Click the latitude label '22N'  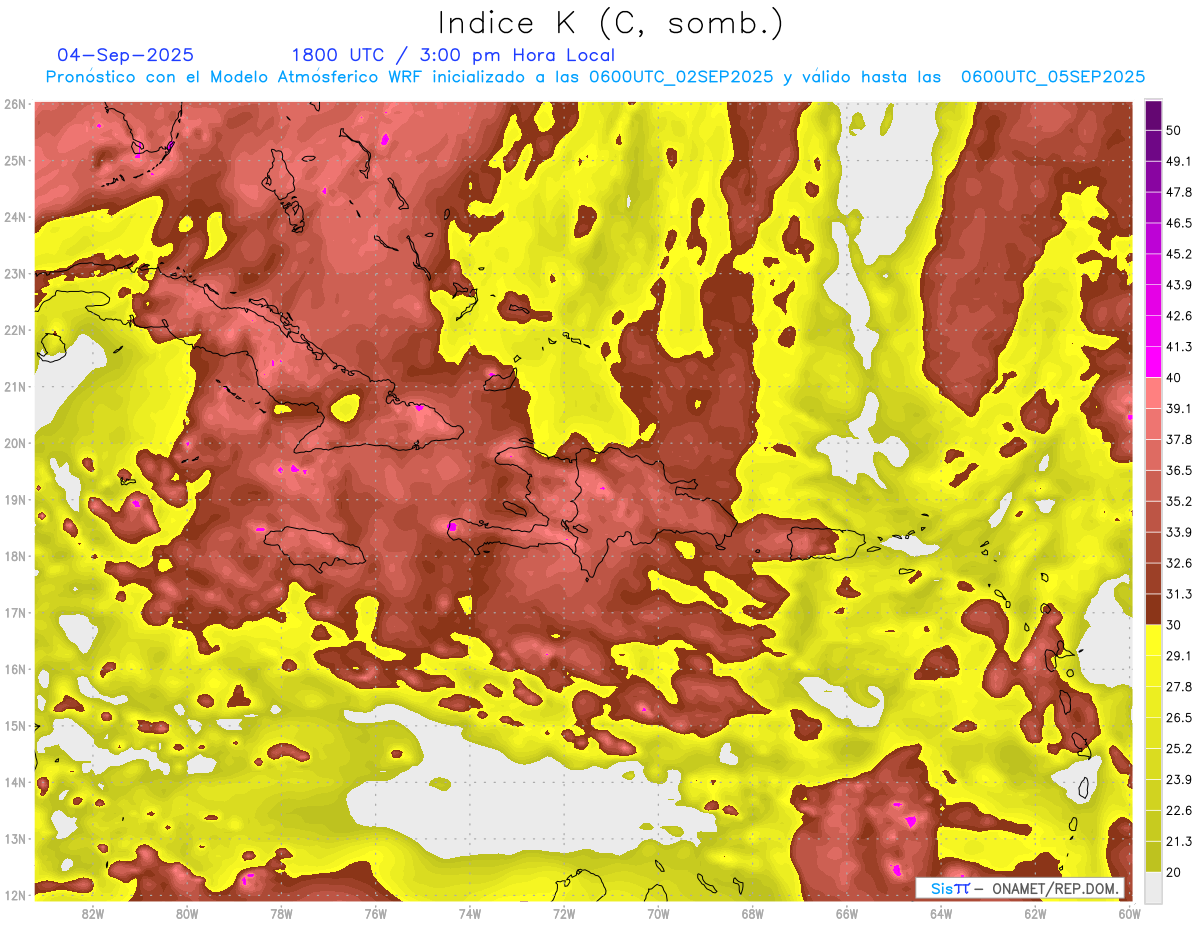[15, 330]
